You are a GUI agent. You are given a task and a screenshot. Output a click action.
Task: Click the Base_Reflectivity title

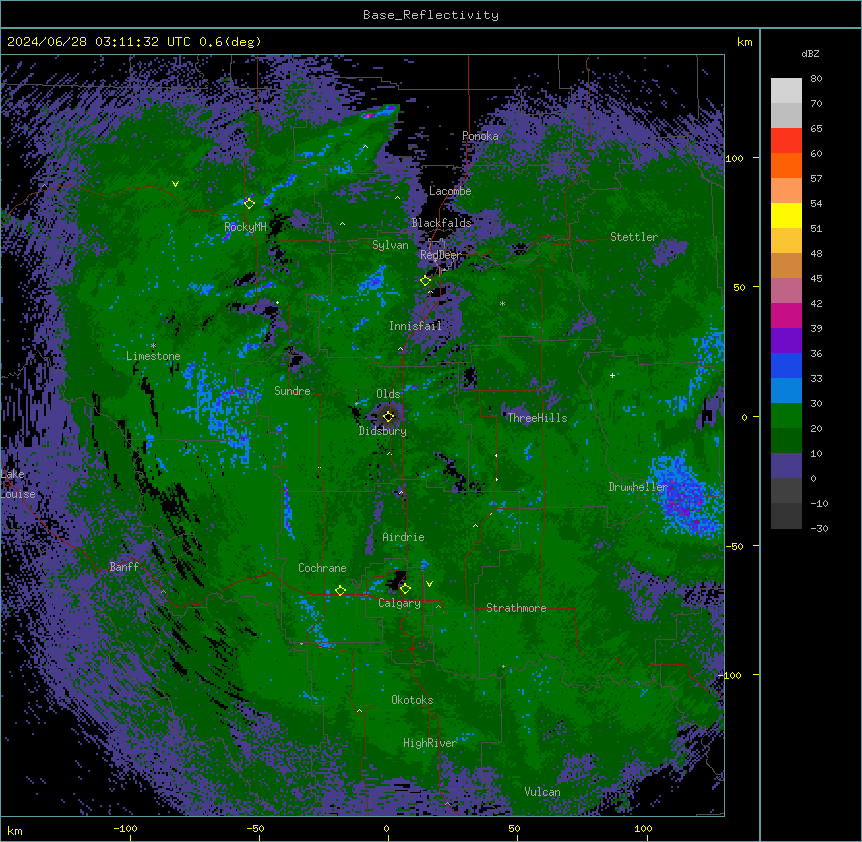tap(431, 15)
